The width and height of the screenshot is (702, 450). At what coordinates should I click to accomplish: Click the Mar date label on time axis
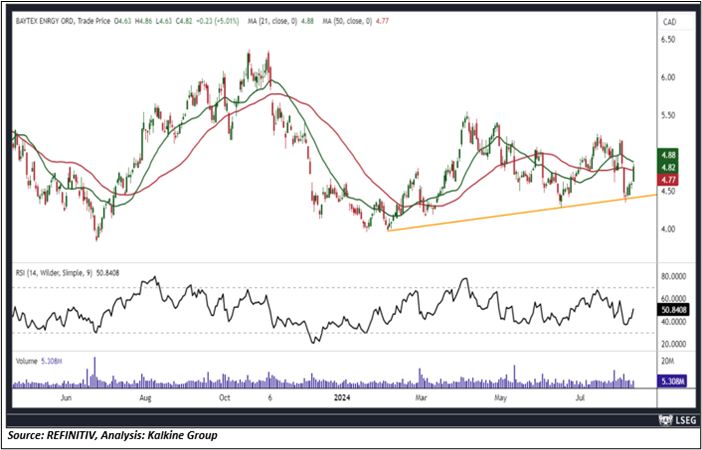pos(420,397)
